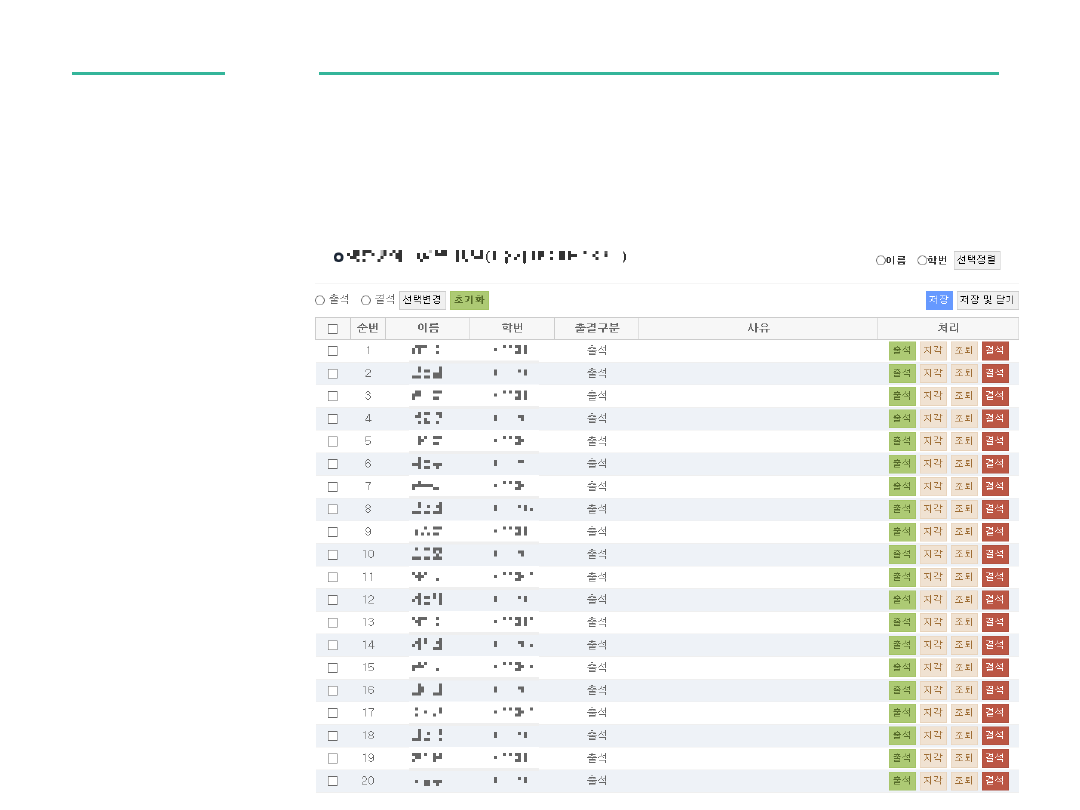Mark row 5 as 조퇴 (early leave)

tap(963, 441)
